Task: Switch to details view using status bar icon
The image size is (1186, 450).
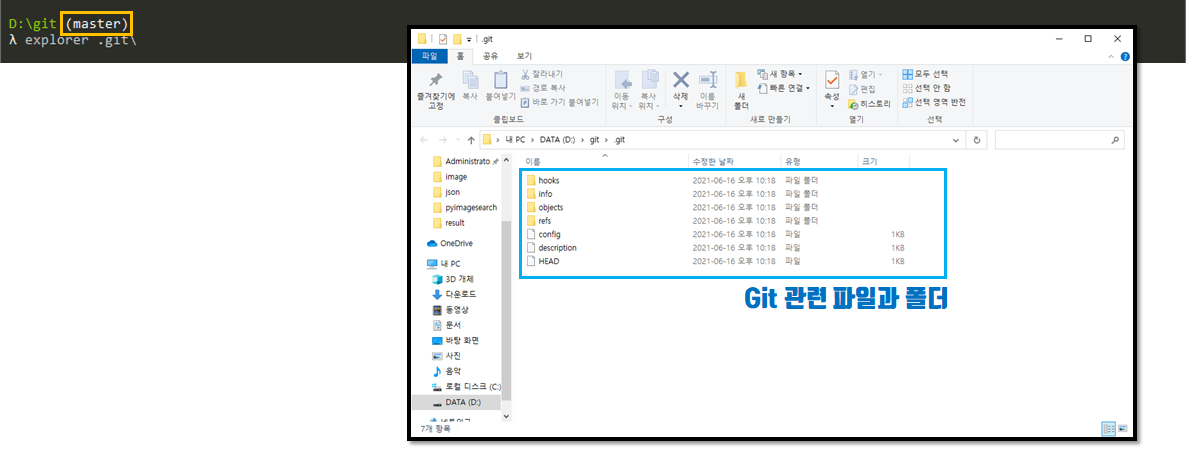Action: coord(1110,429)
